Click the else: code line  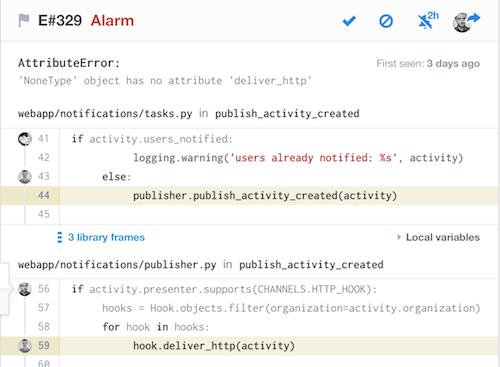pyautogui.click(x=117, y=177)
